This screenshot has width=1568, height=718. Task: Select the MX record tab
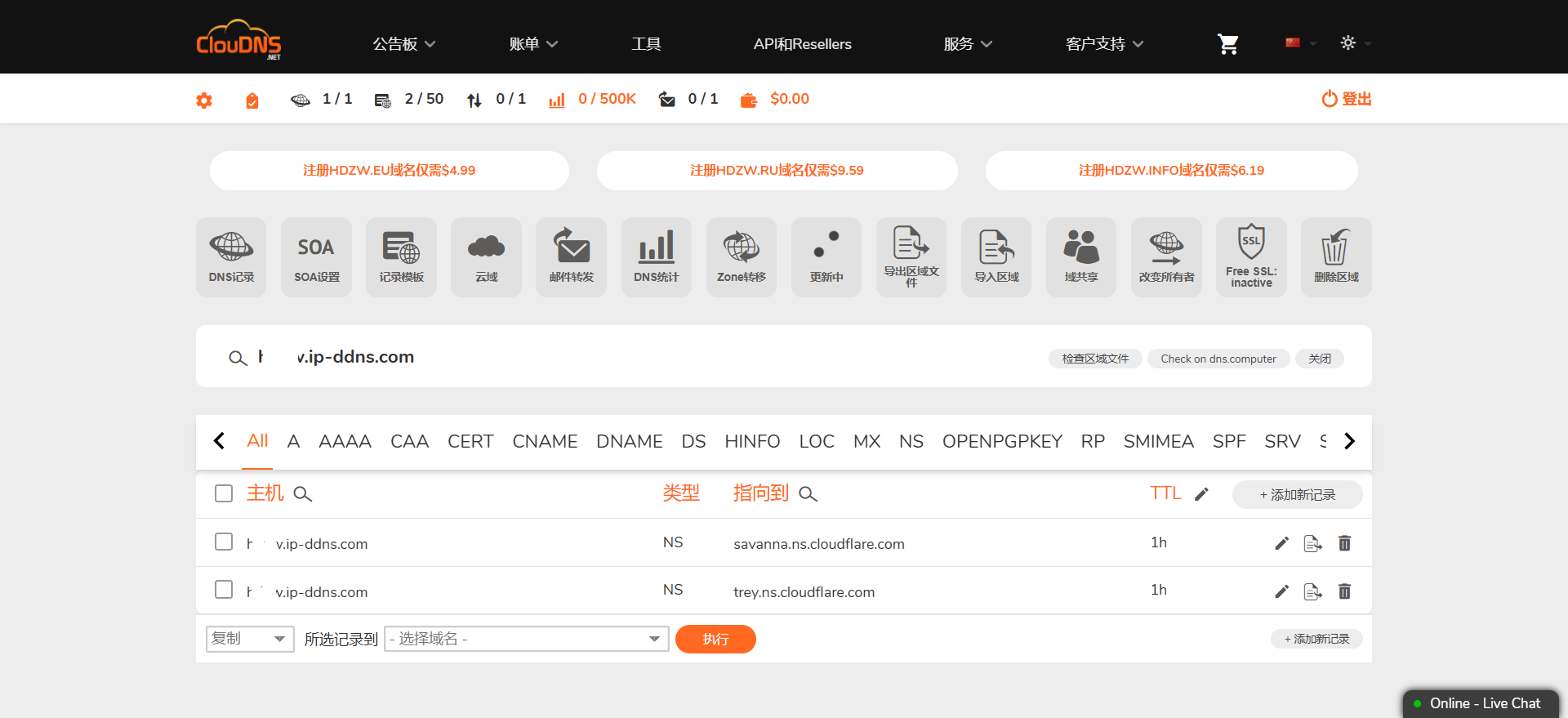pyautogui.click(x=866, y=442)
